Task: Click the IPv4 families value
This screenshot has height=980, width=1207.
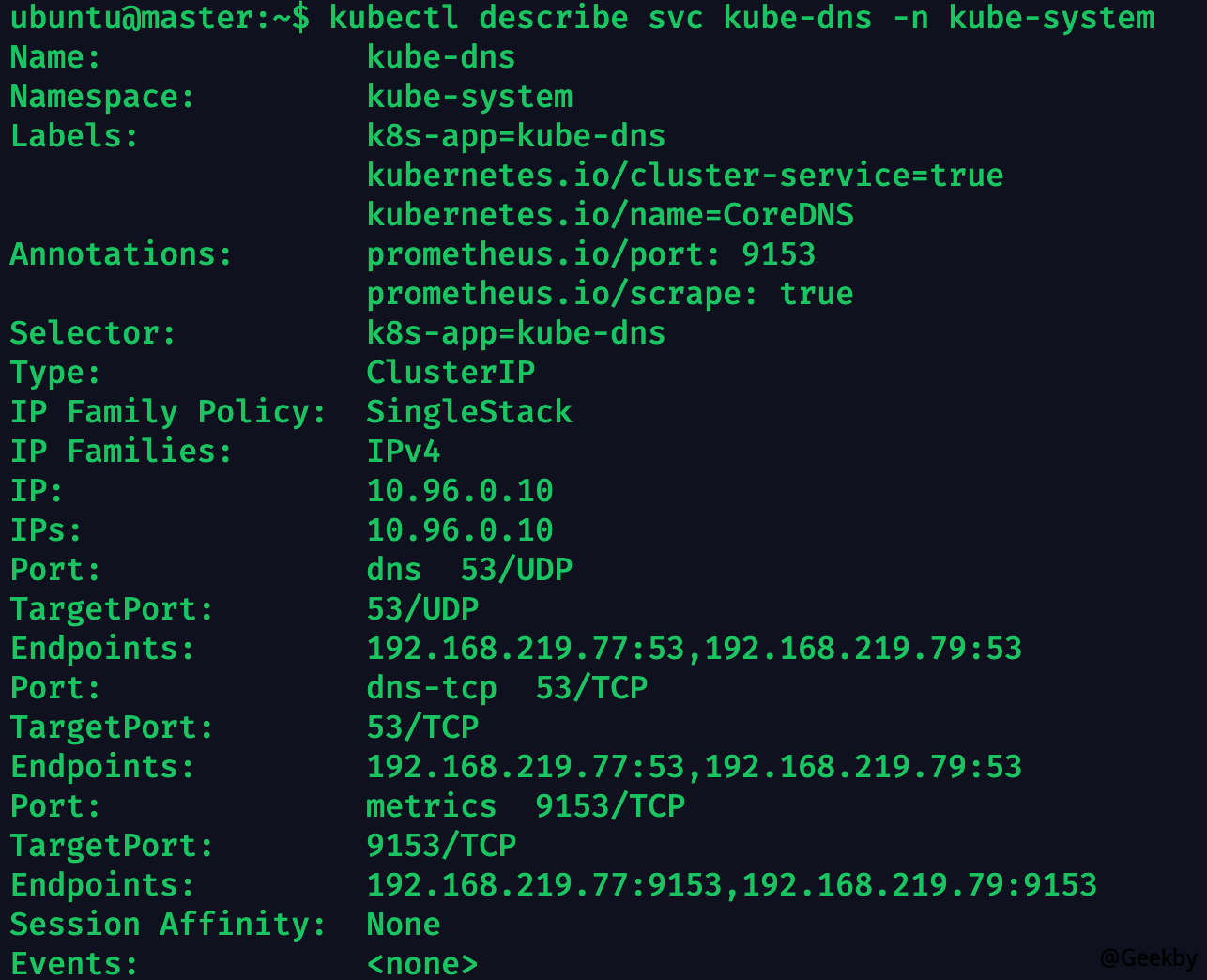Action: (404, 452)
